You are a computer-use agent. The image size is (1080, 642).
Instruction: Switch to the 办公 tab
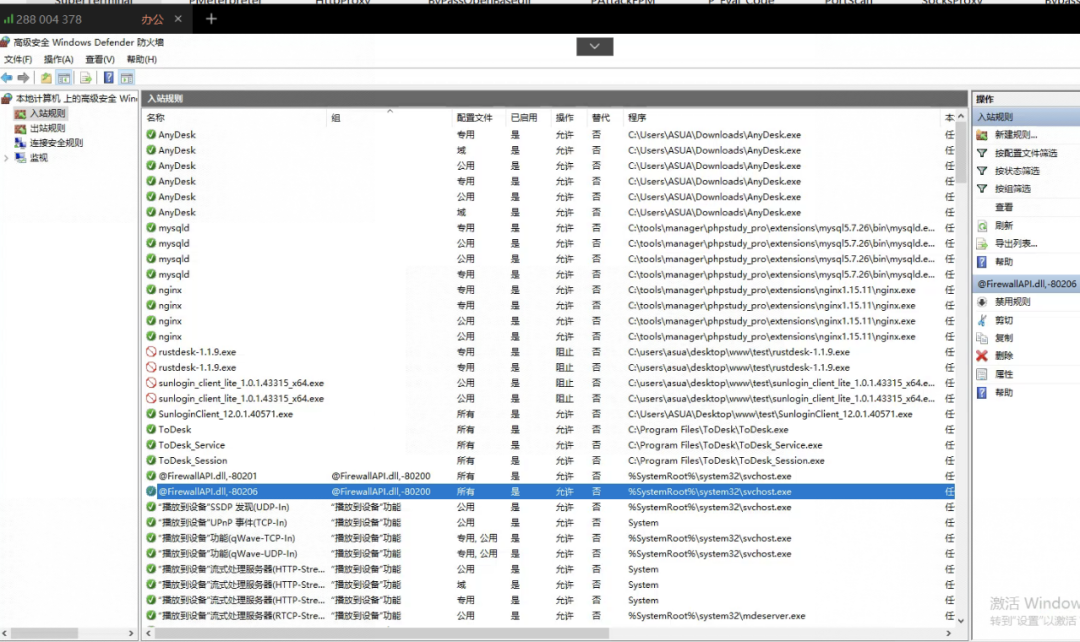tap(152, 19)
